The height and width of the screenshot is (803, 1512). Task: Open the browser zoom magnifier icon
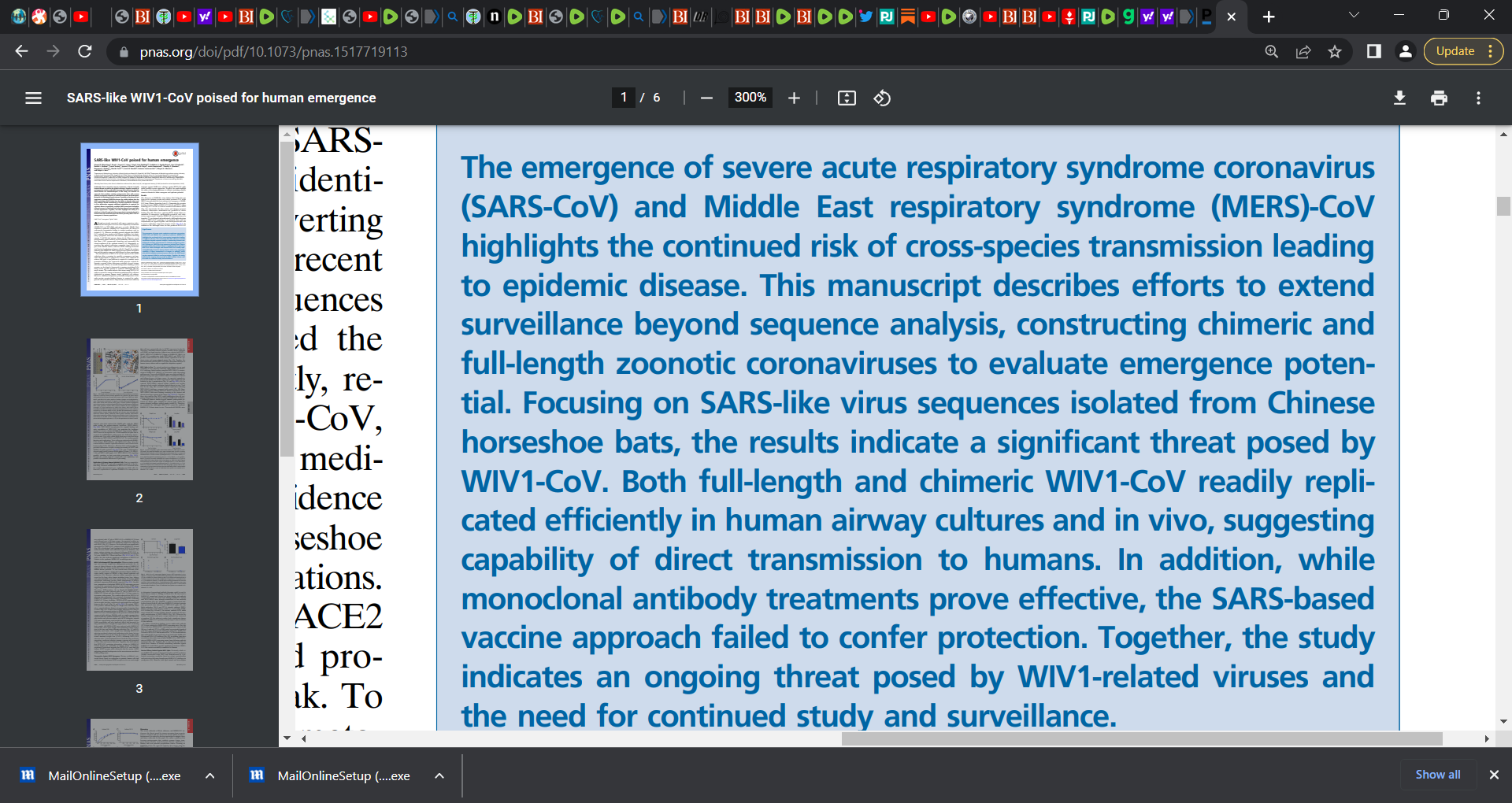coord(1271,51)
